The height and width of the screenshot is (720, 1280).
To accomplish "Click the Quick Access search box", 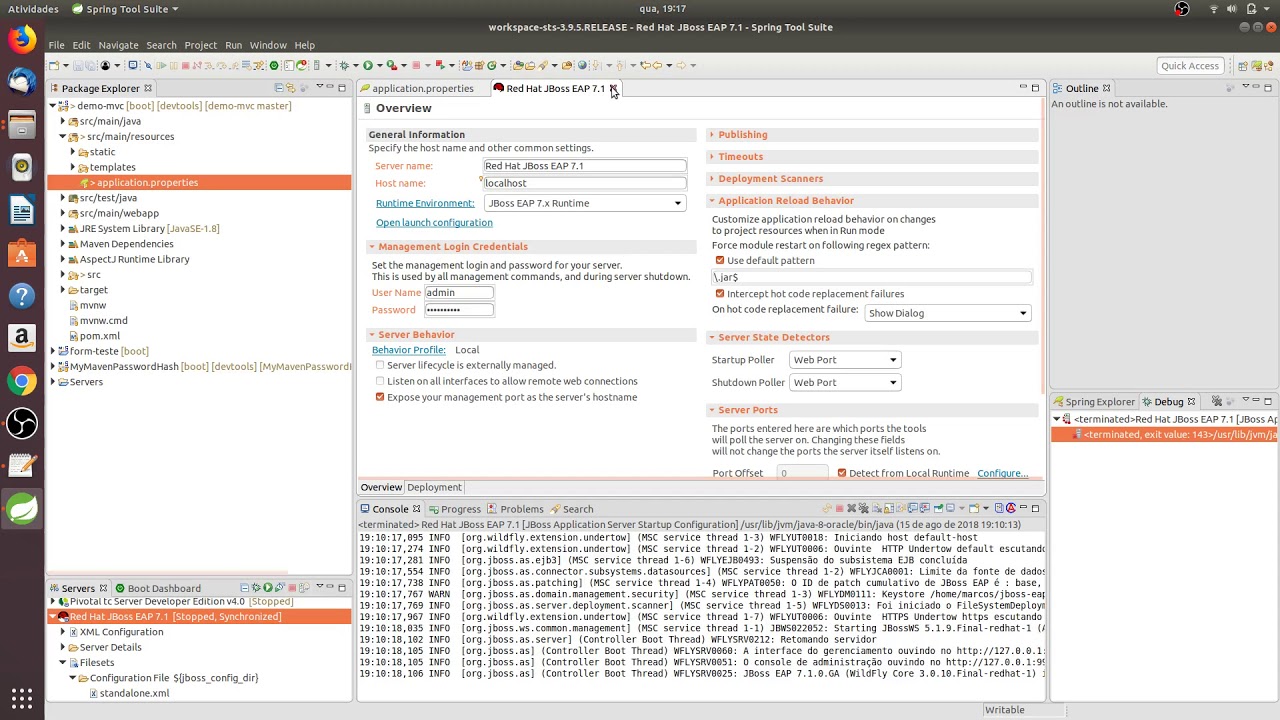I will pos(1190,66).
